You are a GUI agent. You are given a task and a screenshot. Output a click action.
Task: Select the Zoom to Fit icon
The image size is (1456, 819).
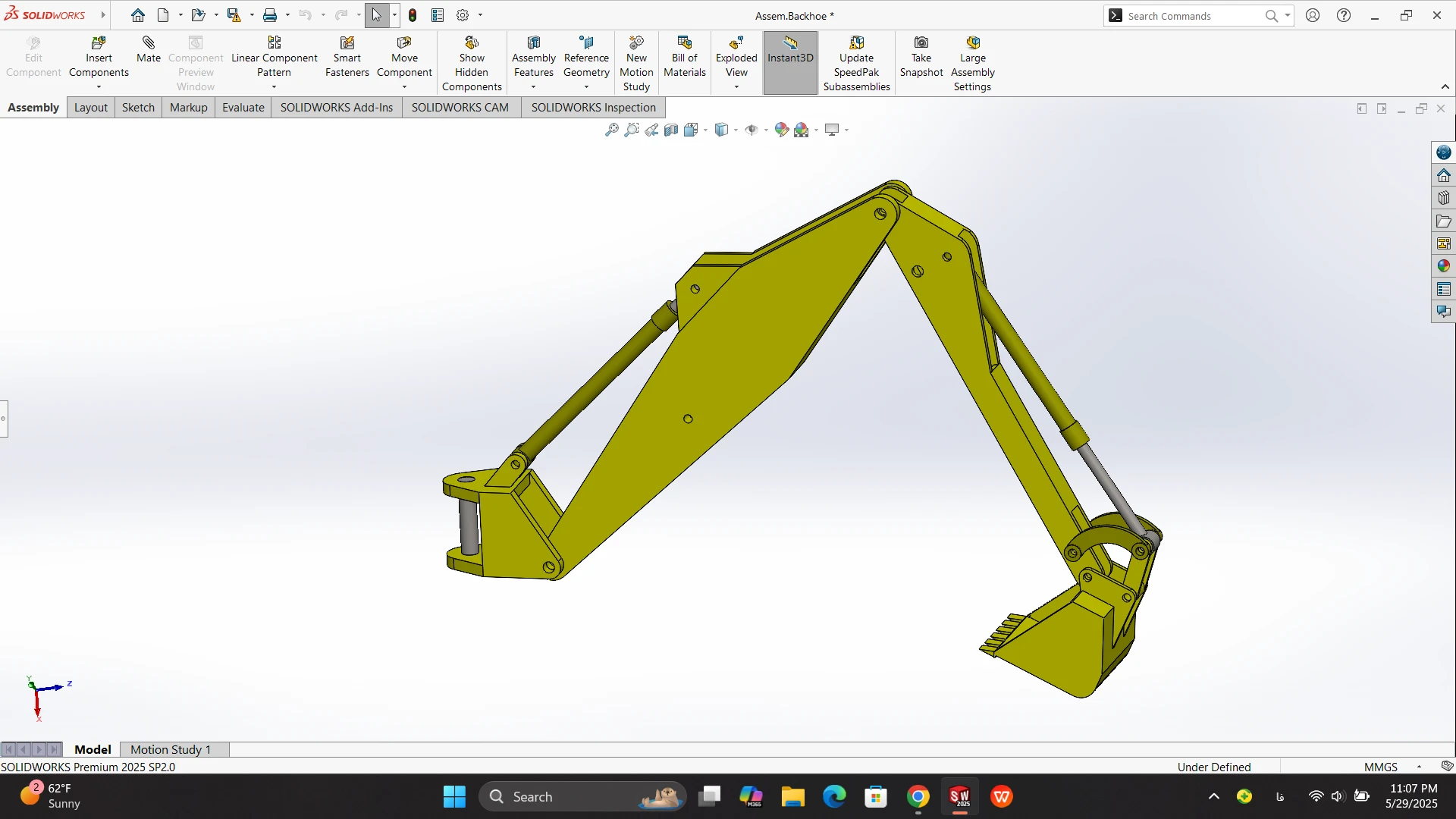click(611, 130)
